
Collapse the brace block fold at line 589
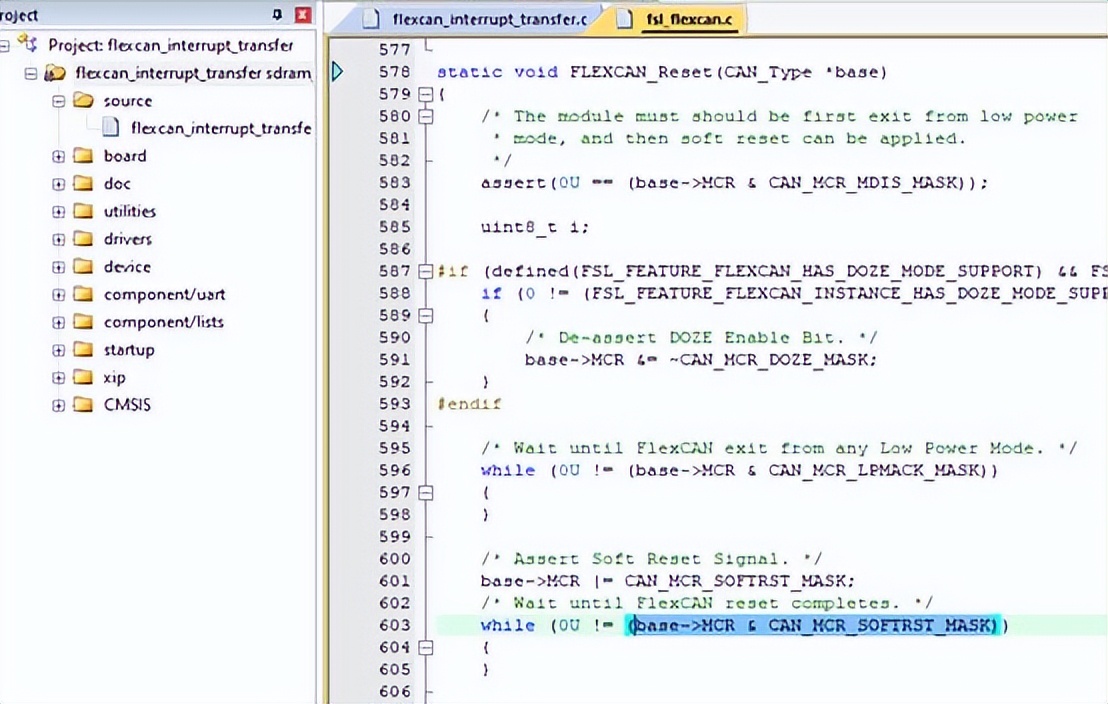(425, 315)
